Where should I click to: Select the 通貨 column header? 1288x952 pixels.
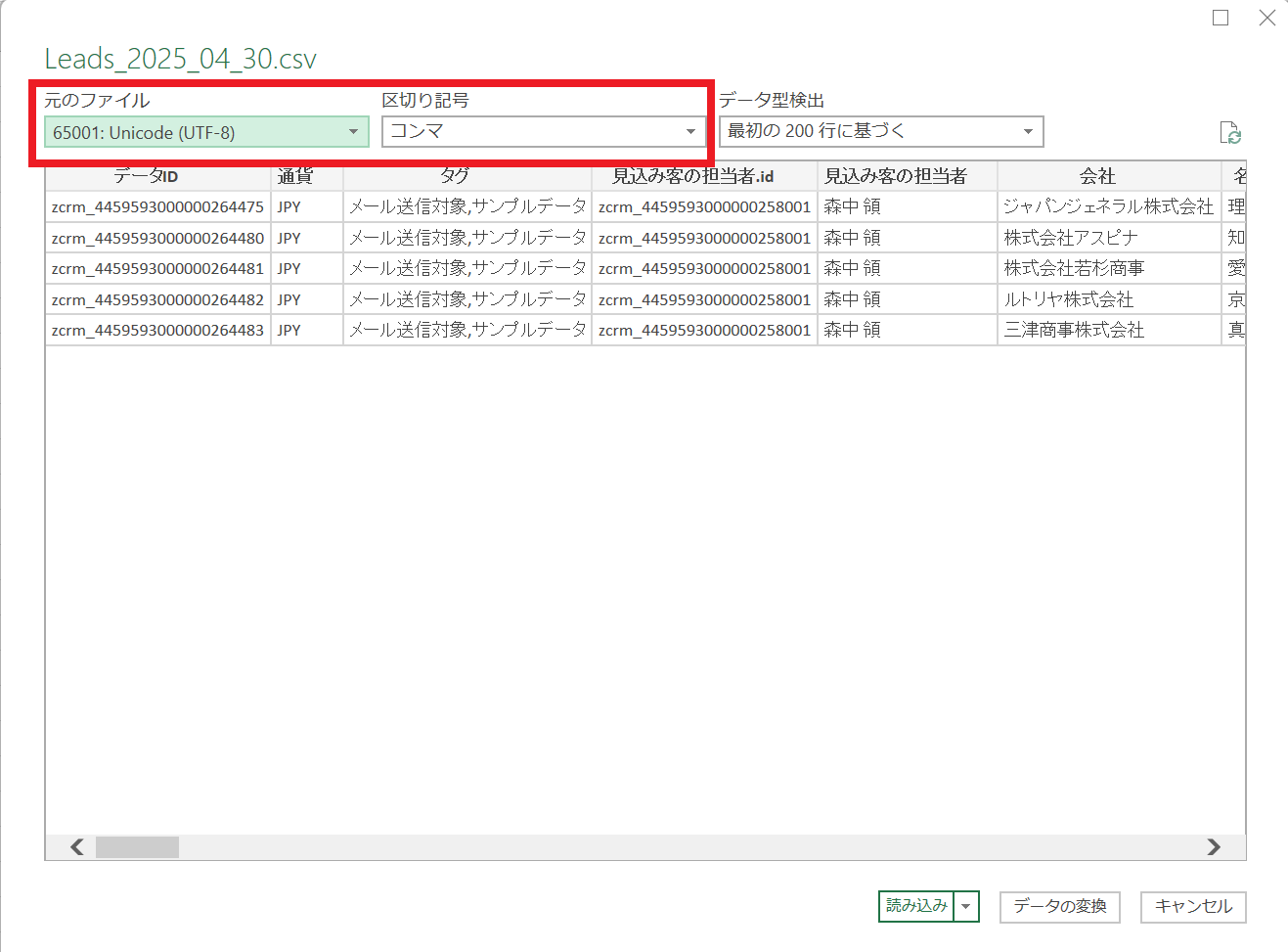tap(306, 176)
